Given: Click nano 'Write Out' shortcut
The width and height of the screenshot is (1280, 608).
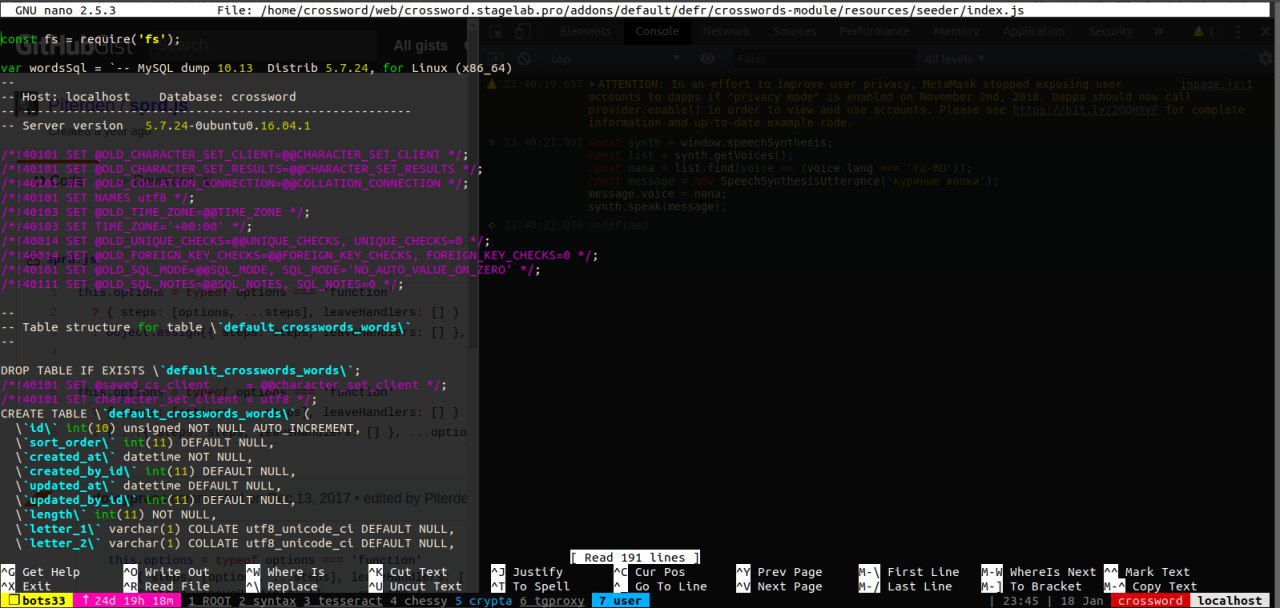Looking at the screenshot, I should pyautogui.click(x=167, y=572).
